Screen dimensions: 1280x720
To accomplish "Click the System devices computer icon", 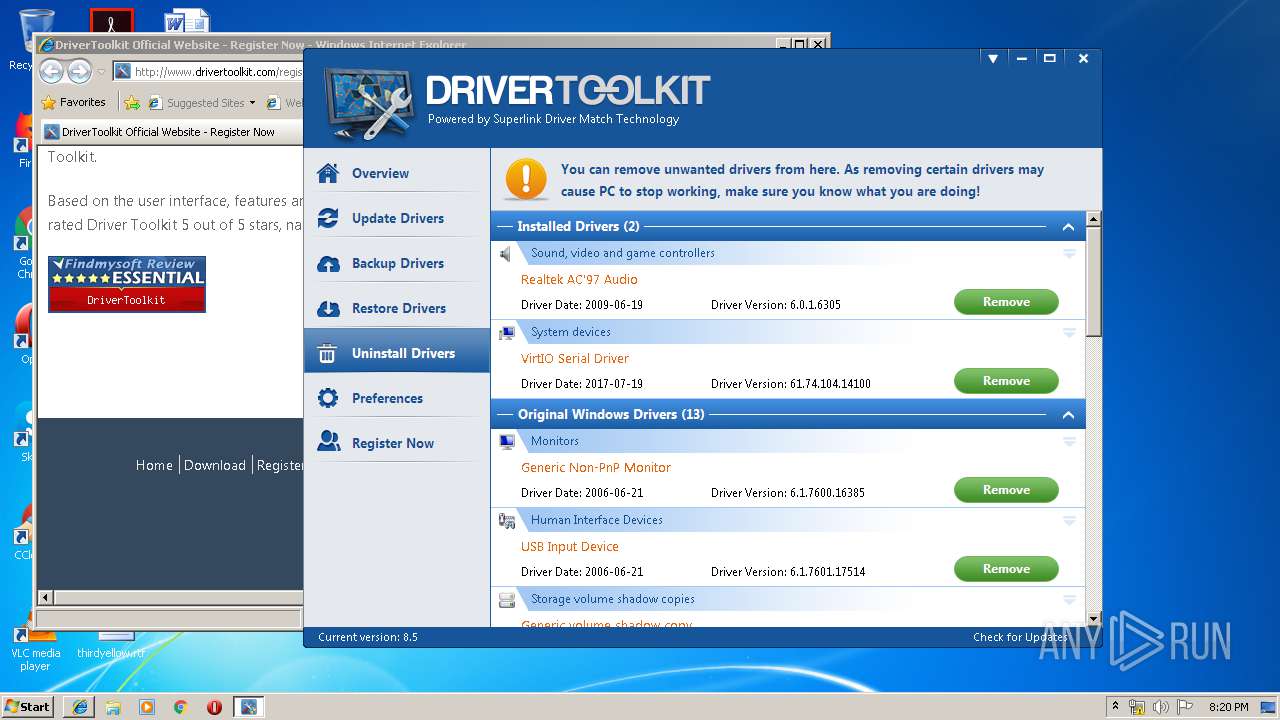I will tap(507, 332).
